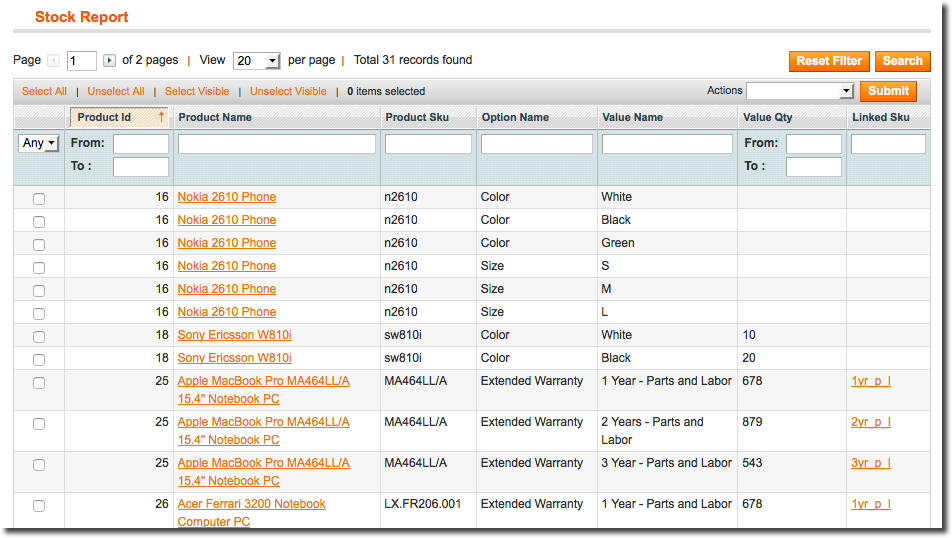
Task: Open 3yr_p_l linked sku
Action: tap(871, 463)
